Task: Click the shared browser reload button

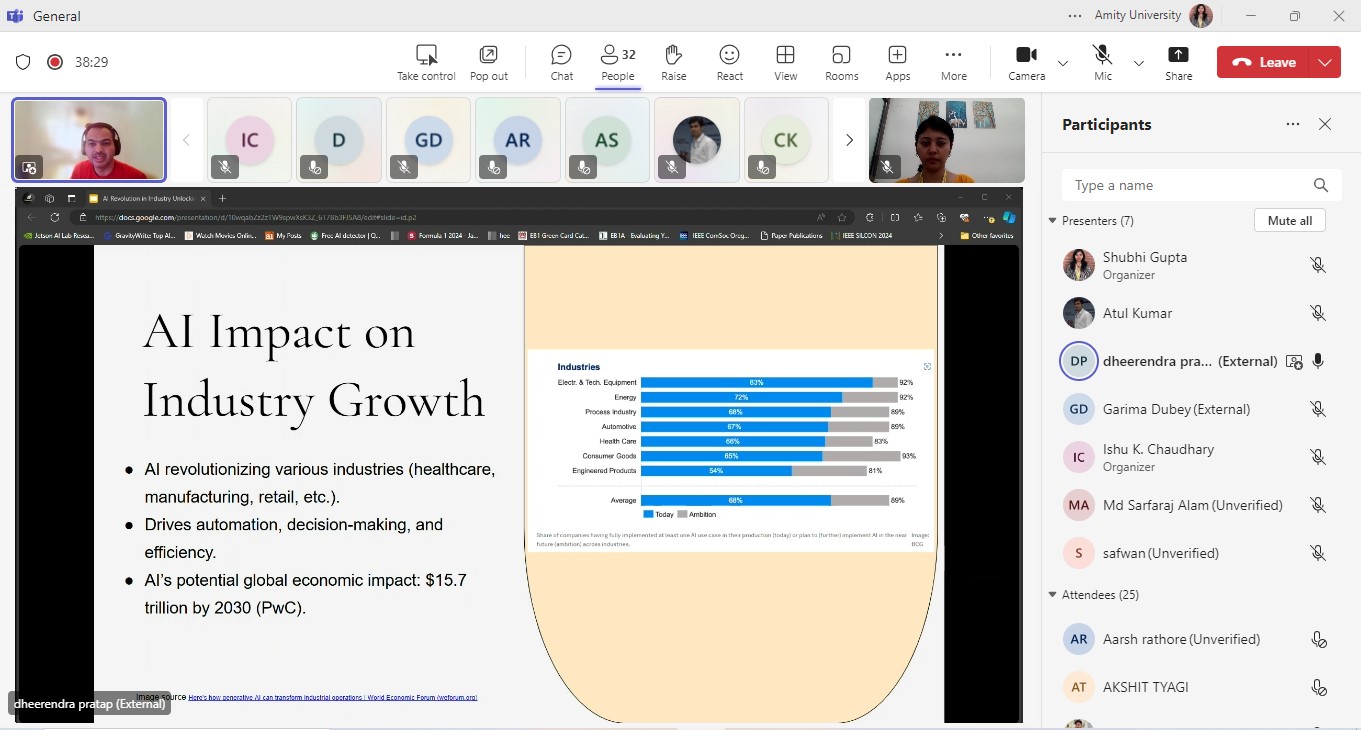Action: [55, 217]
